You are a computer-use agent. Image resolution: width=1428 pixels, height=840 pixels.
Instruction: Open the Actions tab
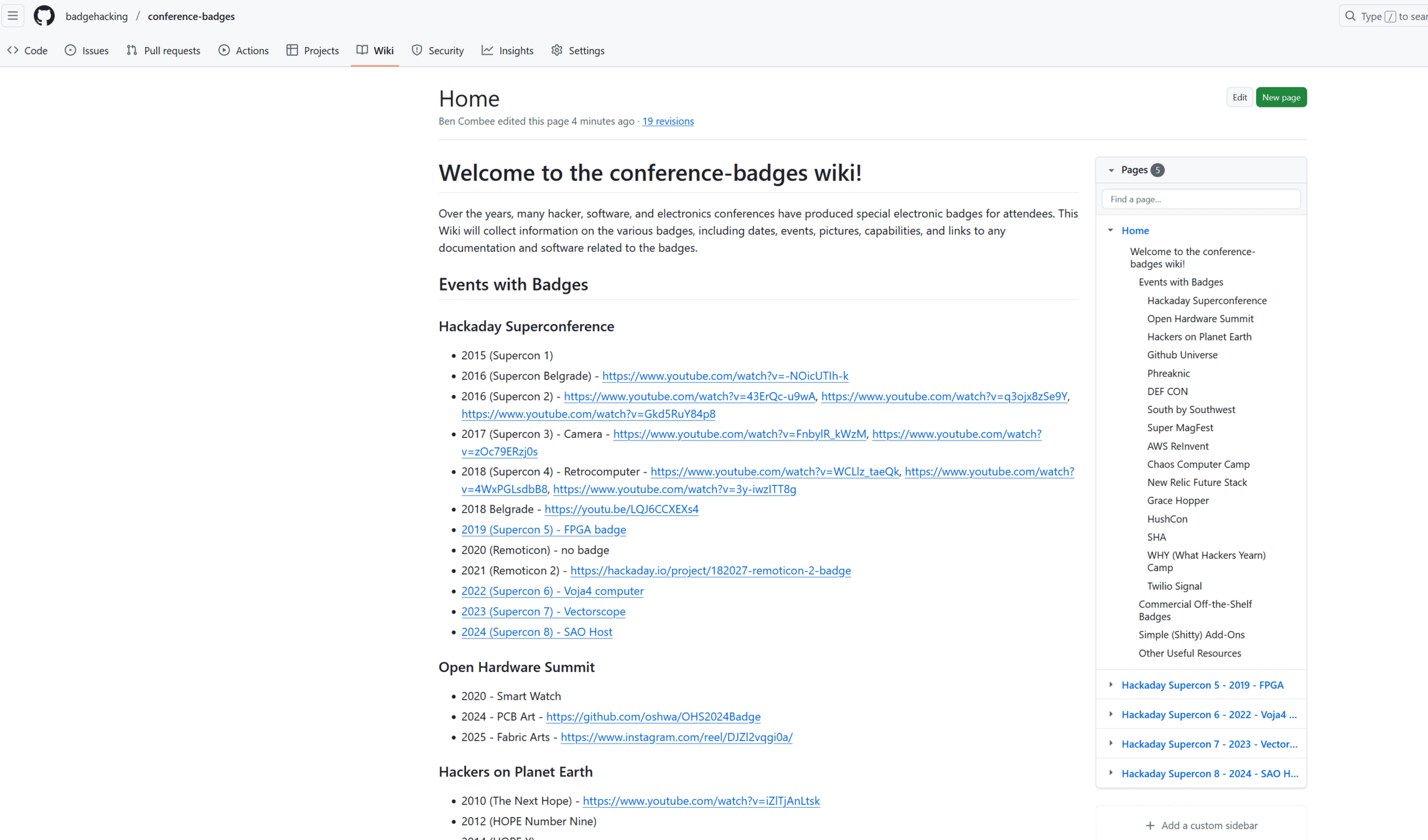tap(244, 50)
